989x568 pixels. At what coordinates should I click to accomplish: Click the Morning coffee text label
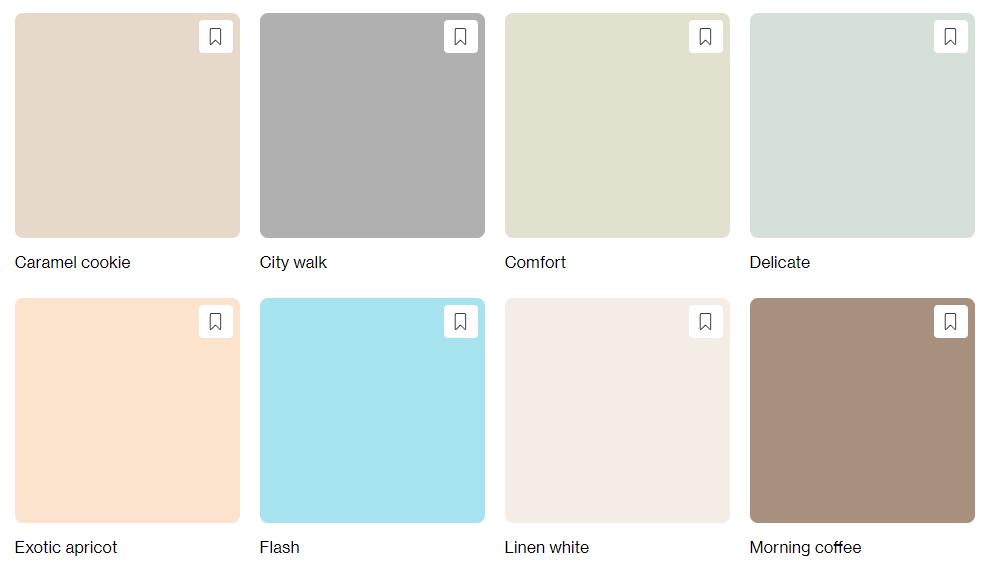(x=805, y=547)
